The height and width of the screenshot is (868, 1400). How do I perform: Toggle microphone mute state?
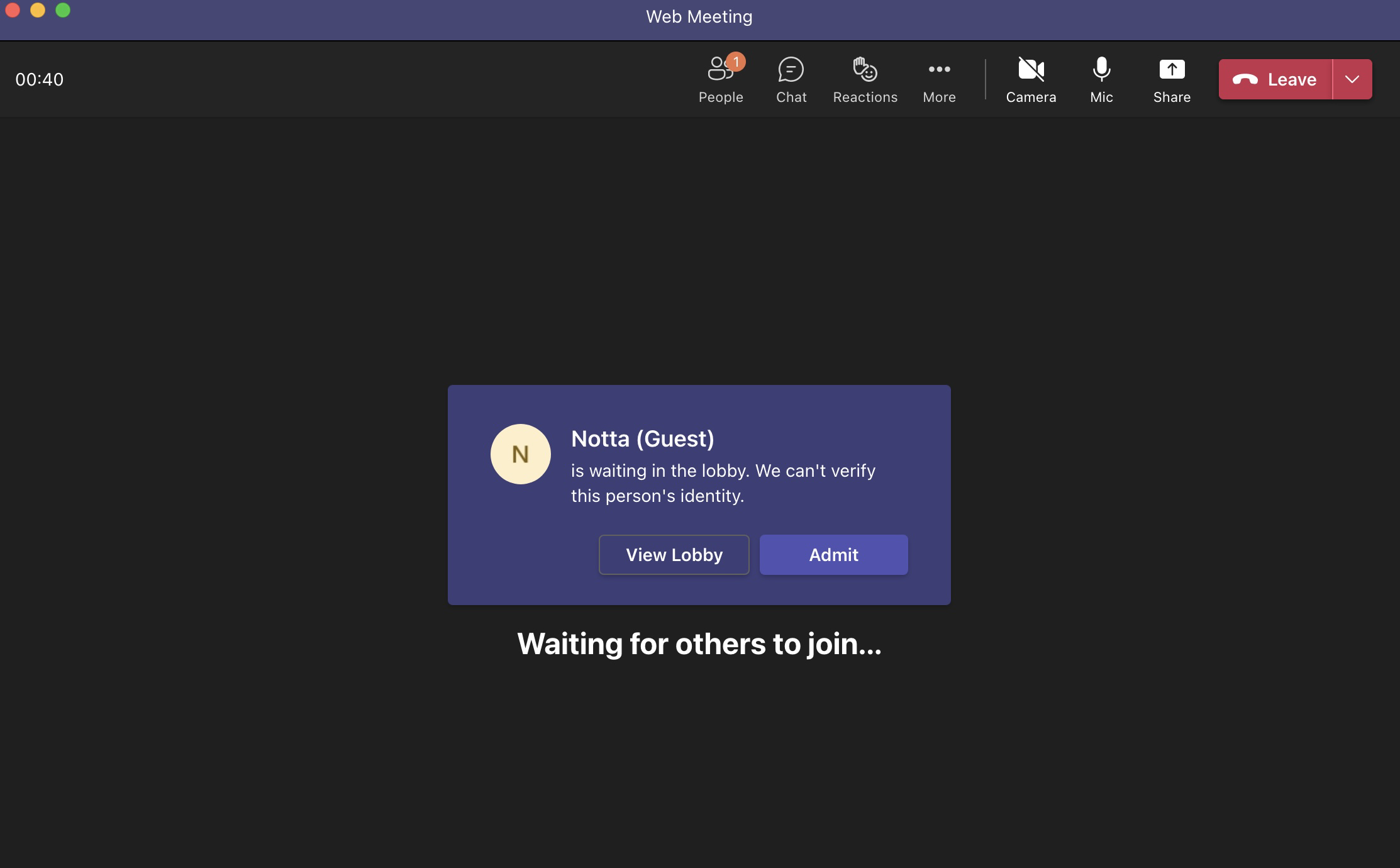[x=1101, y=78]
